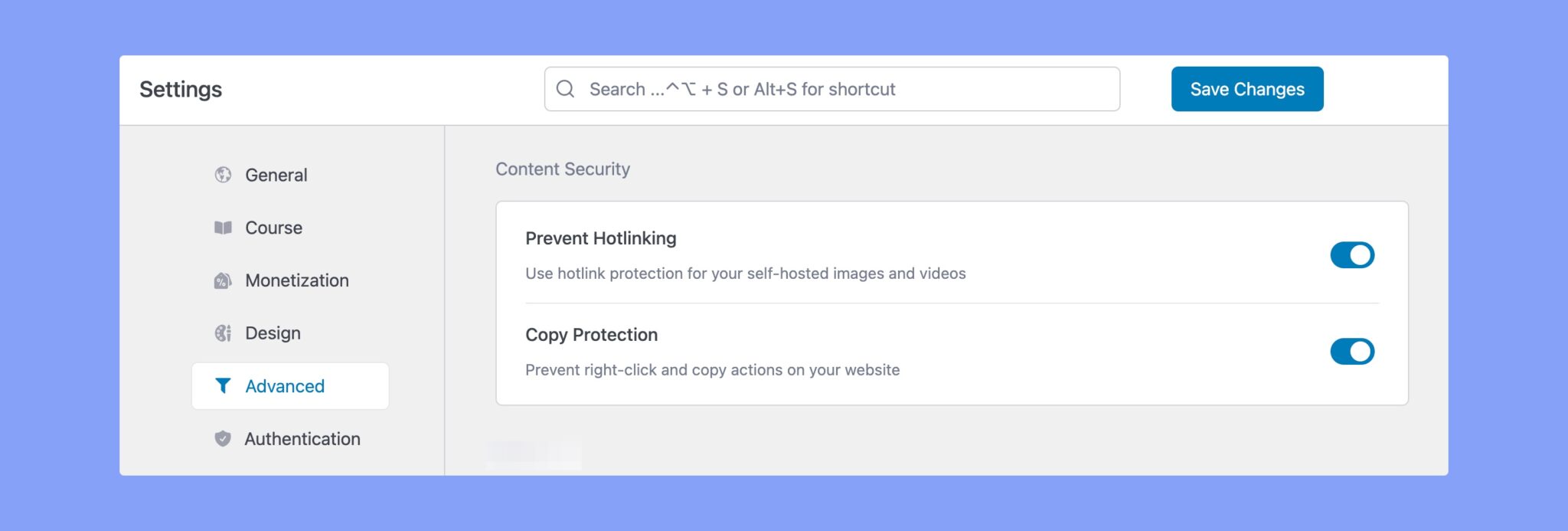Click the Prevent Hotlinking option title

point(601,238)
